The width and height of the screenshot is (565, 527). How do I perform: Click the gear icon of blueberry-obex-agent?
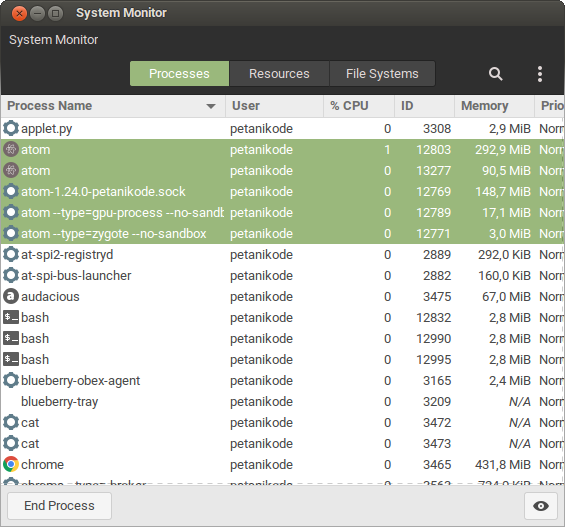pyautogui.click(x=11, y=380)
